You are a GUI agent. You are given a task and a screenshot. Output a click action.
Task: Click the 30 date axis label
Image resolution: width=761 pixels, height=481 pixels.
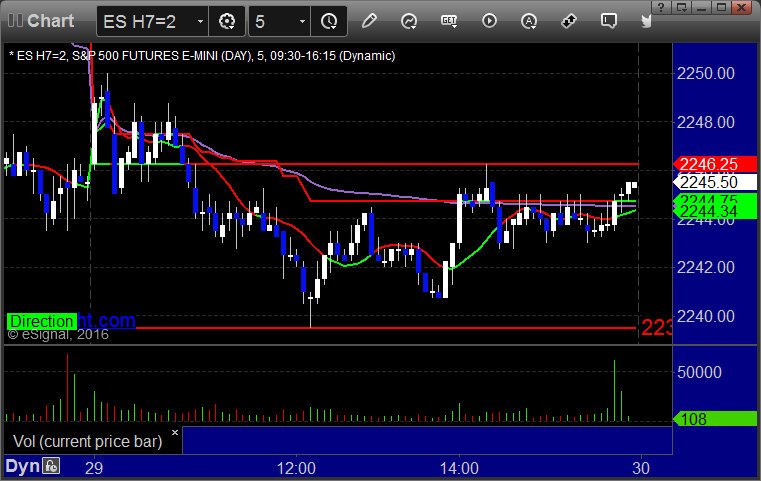pyautogui.click(x=641, y=468)
